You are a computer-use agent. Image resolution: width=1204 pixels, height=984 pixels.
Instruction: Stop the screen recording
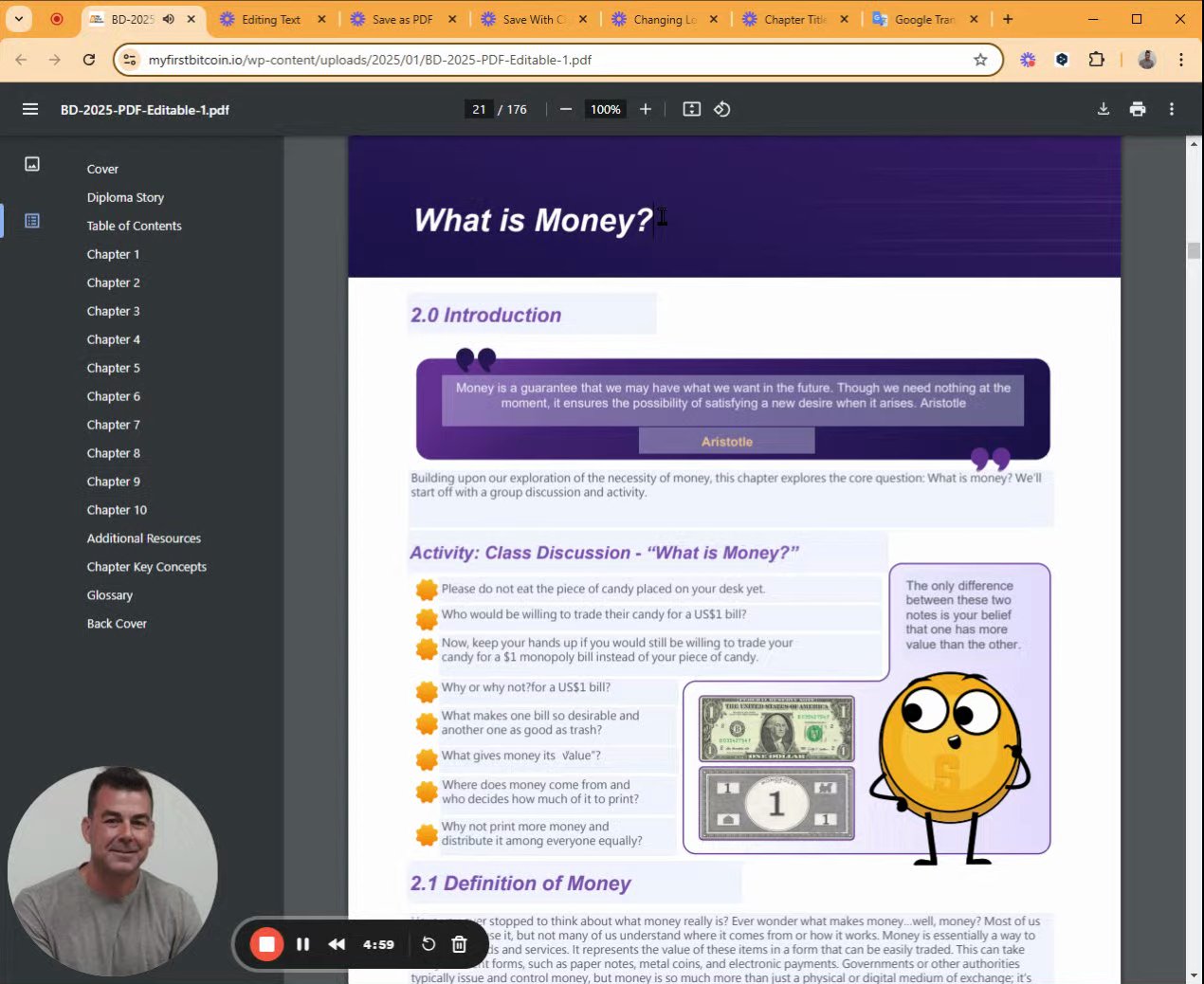(266, 944)
